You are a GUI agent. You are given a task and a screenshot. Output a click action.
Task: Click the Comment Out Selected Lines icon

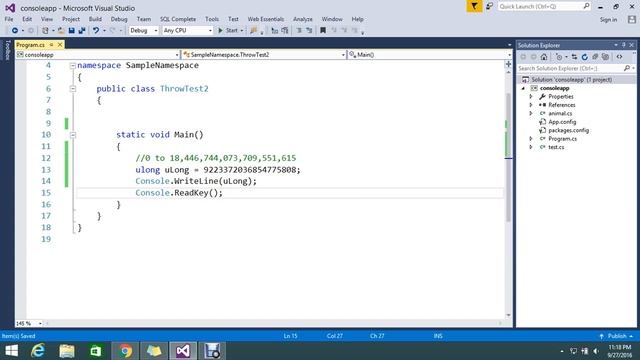tap(275, 31)
